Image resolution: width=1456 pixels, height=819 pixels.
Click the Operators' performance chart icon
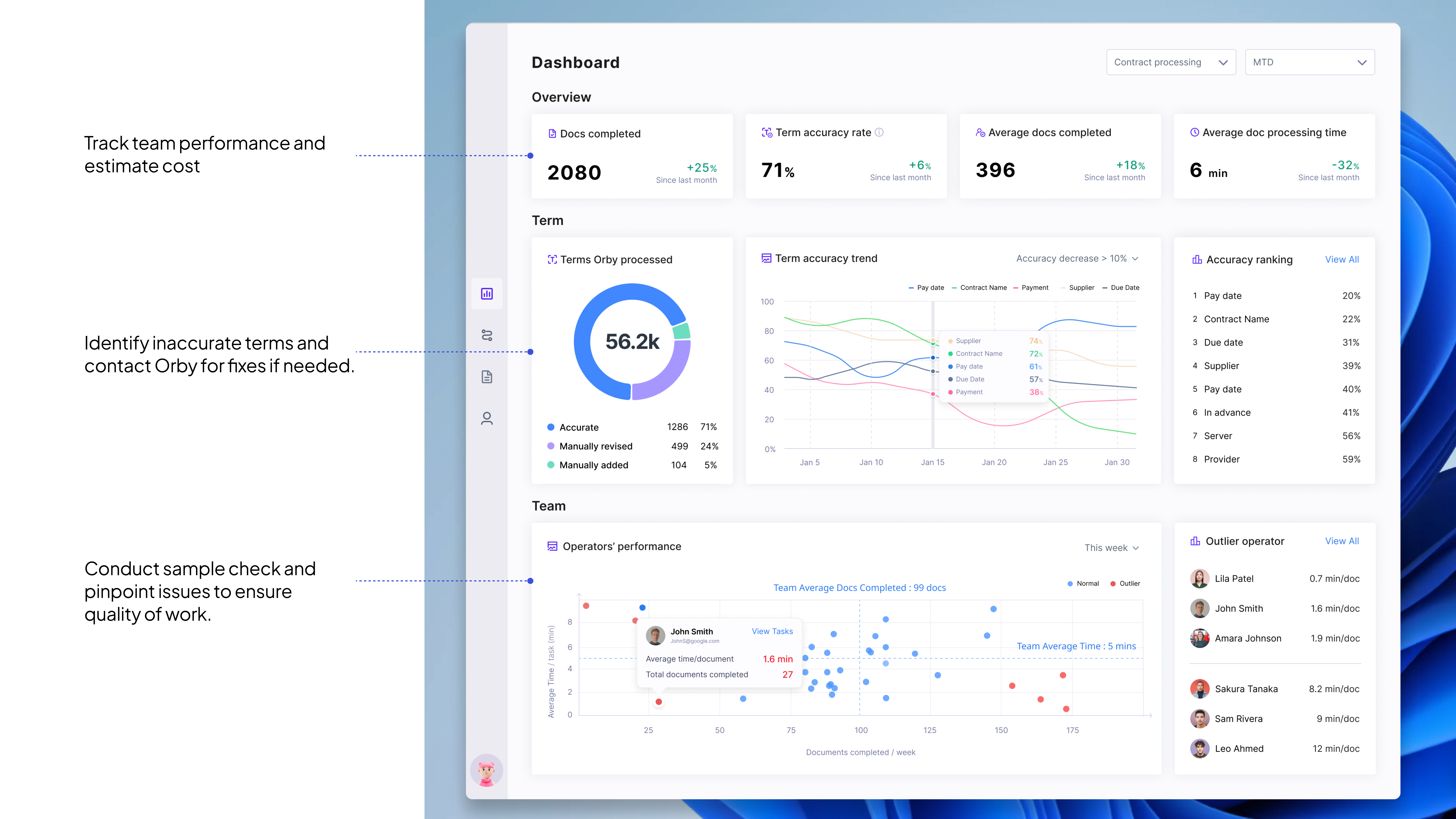point(552,547)
